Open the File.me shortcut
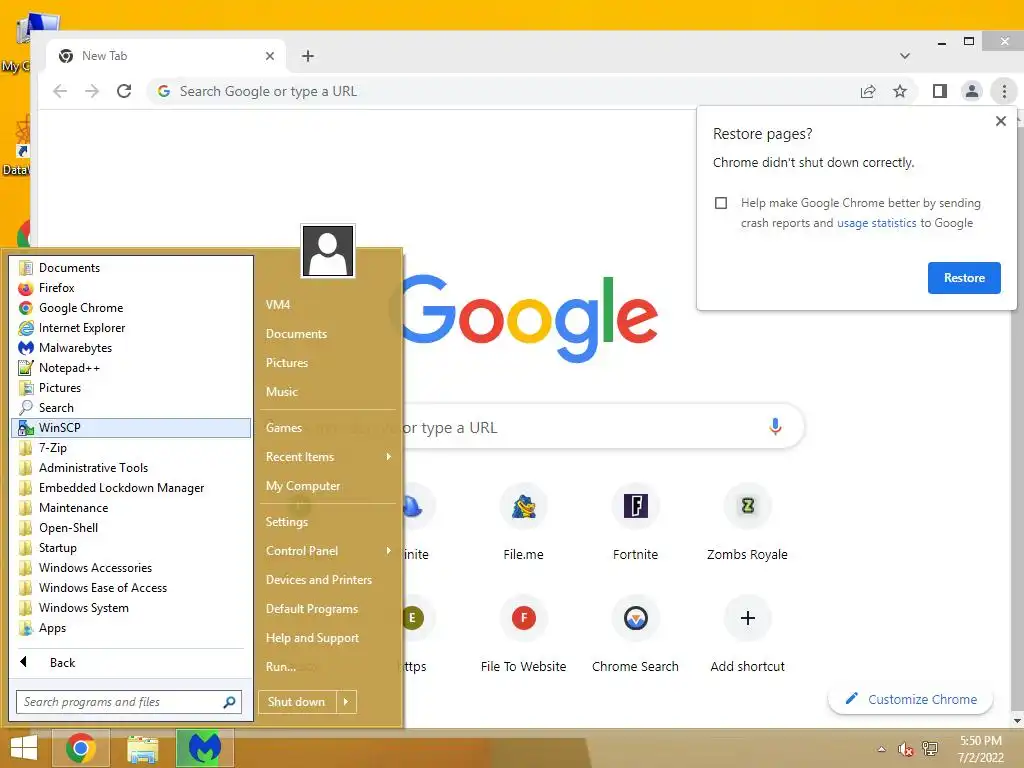This screenshot has height=768, width=1024. point(523,522)
